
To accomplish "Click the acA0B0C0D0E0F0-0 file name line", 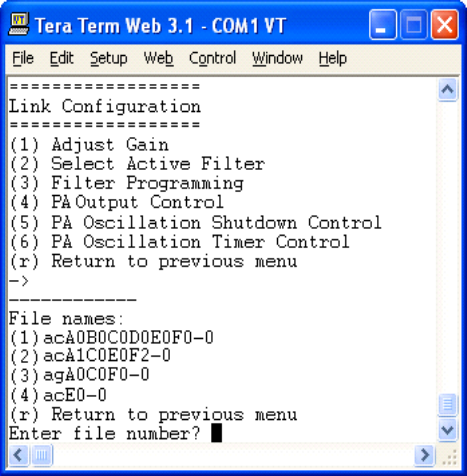I will [x=111, y=337].
